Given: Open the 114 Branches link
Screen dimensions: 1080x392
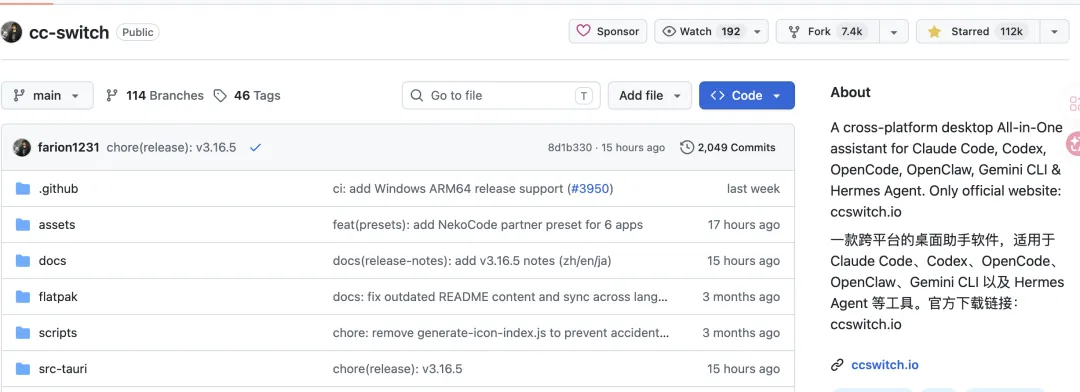Looking at the screenshot, I should click(155, 96).
